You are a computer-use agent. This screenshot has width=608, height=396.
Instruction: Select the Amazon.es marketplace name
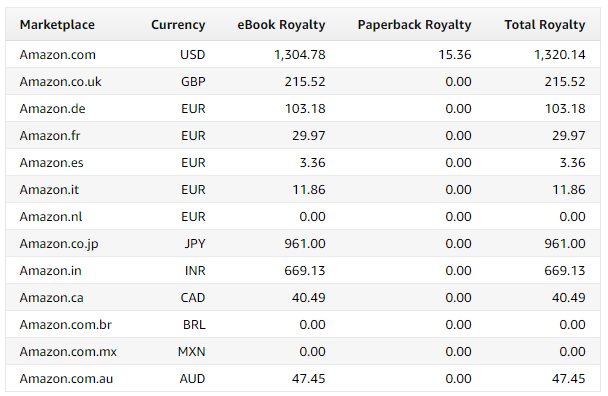52,163
